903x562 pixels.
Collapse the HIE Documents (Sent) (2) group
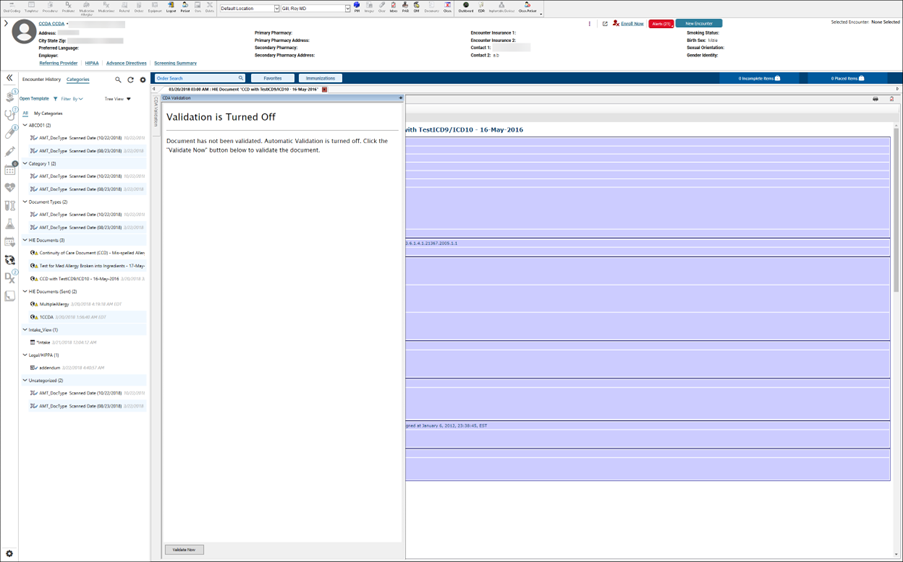click(25, 291)
